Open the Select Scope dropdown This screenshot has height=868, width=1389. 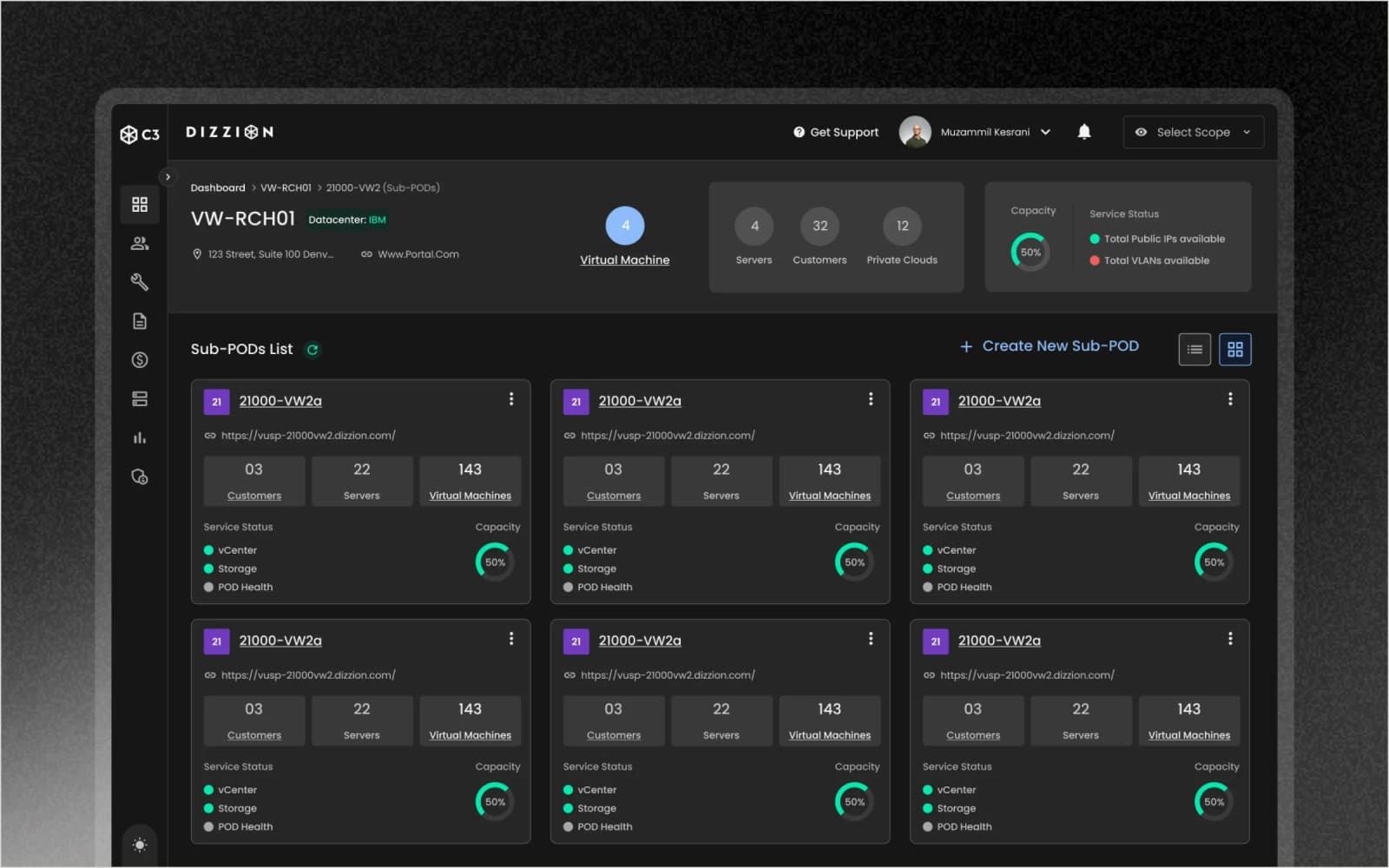click(1193, 132)
